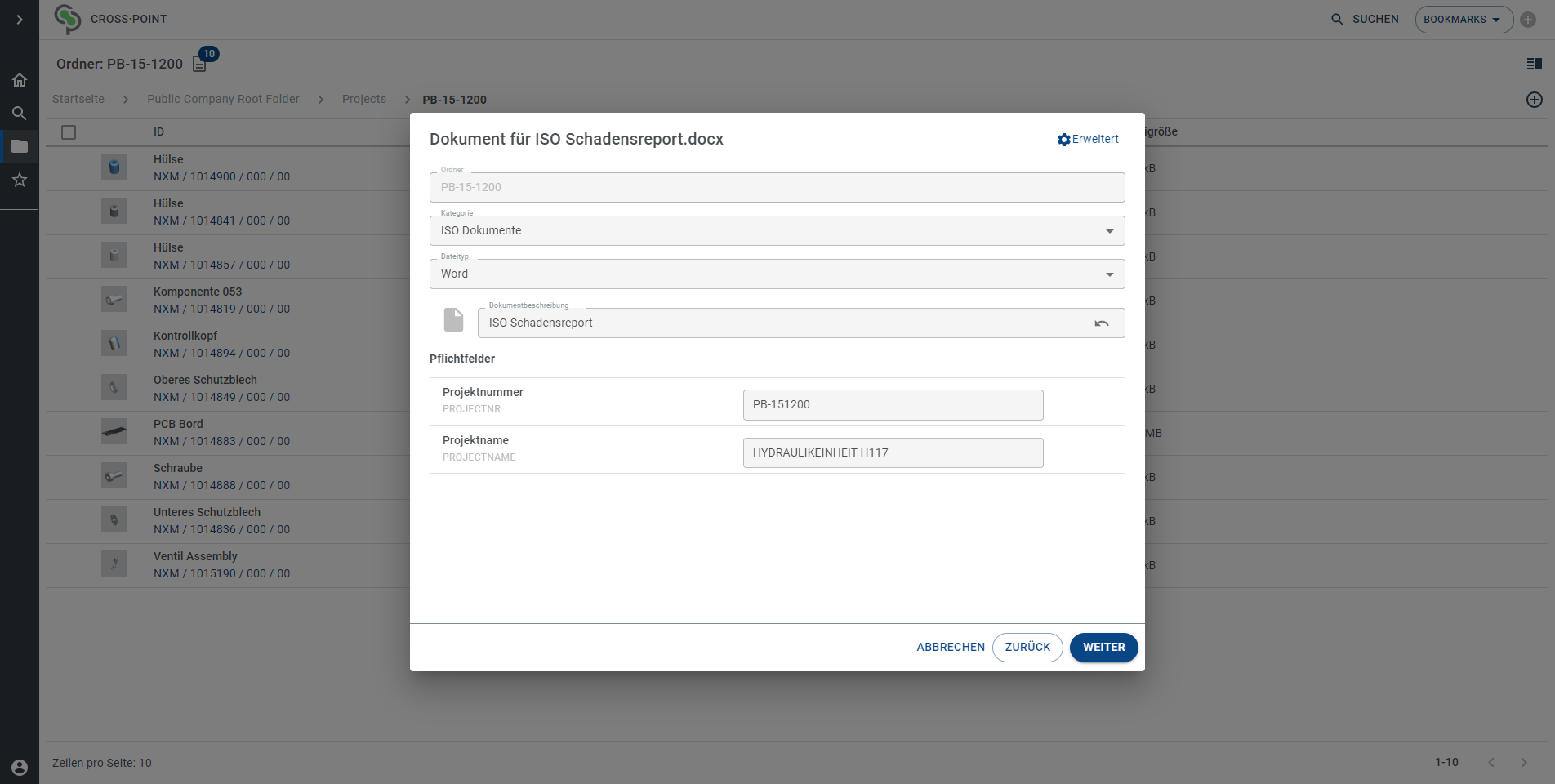Open thumbnail of Hülse NXM 1014857

[x=114, y=255]
